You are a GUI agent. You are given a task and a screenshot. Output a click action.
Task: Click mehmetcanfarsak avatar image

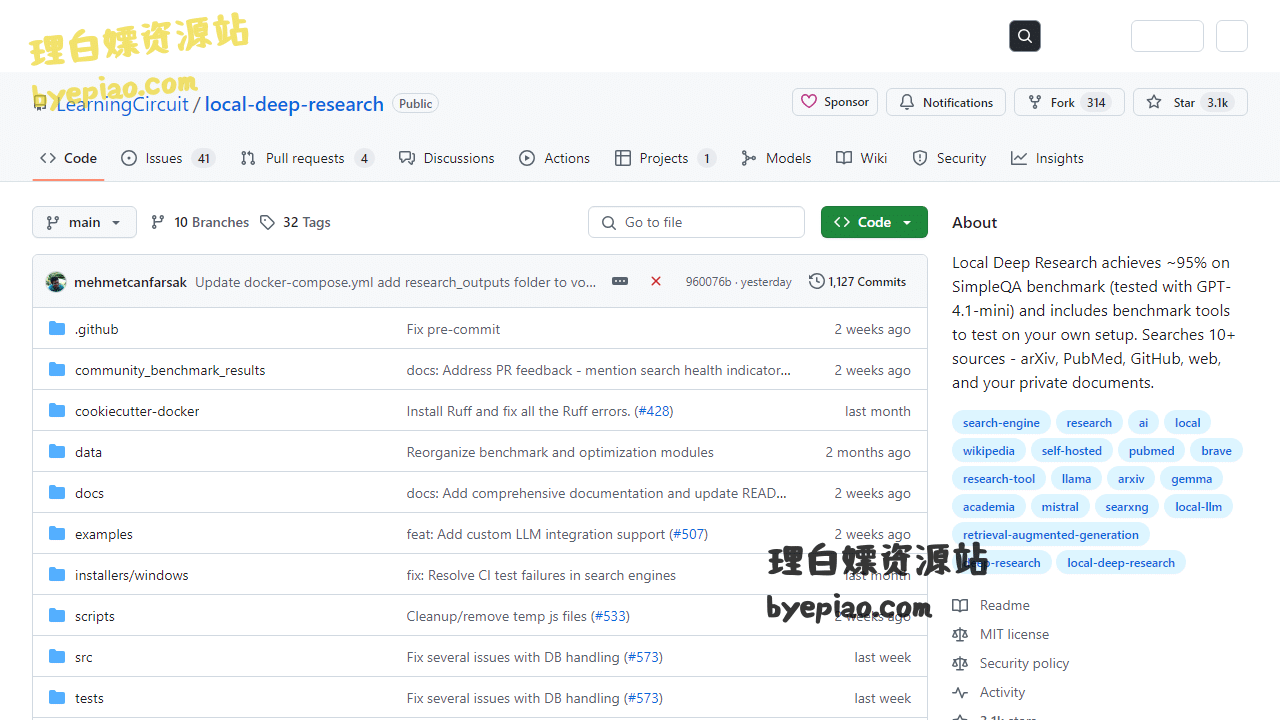(56, 282)
